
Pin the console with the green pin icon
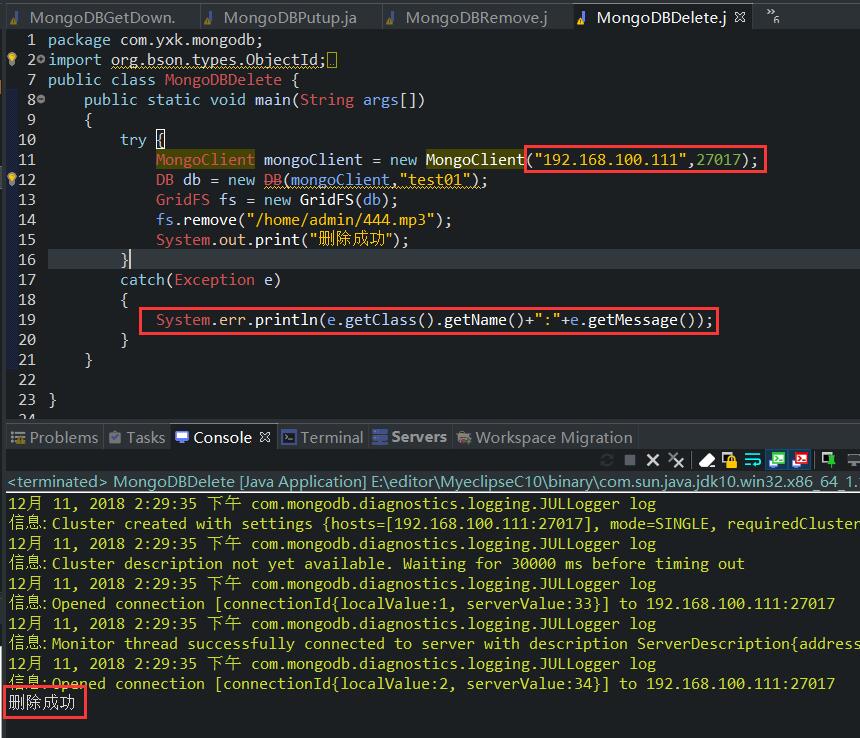828,459
